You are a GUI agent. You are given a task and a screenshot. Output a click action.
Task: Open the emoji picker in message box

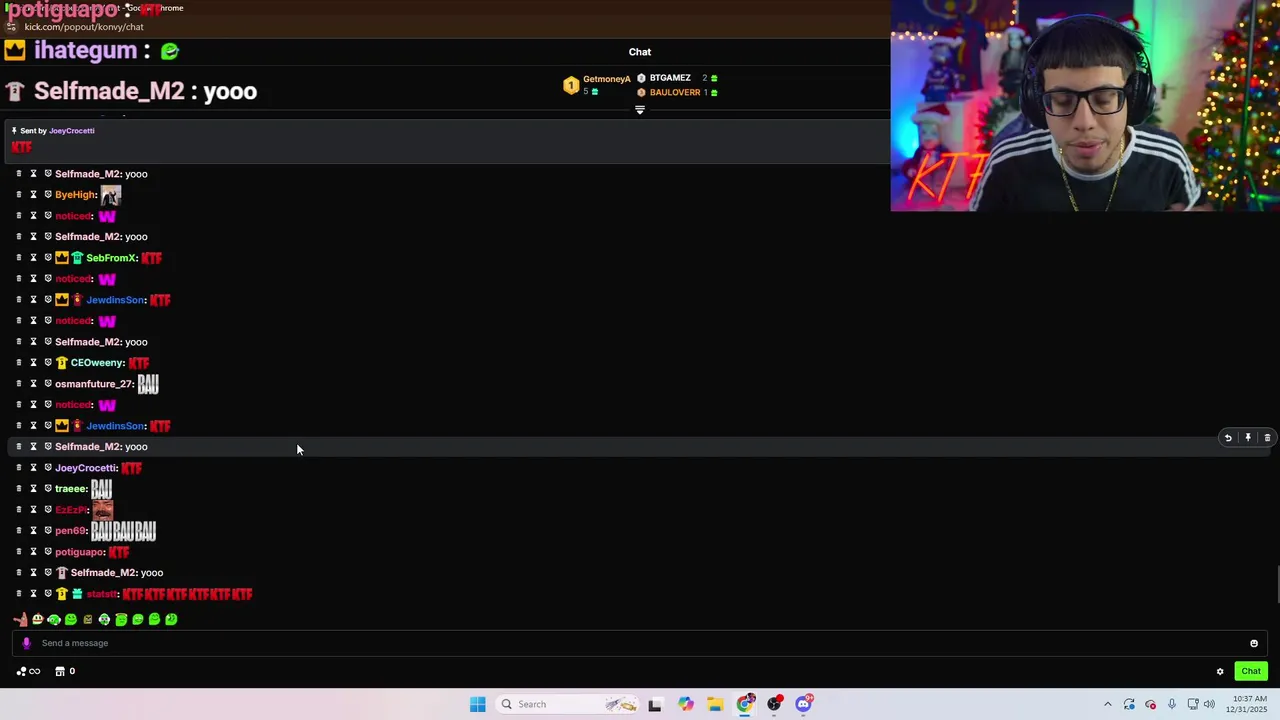pyautogui.click(x=1253, y=644)
